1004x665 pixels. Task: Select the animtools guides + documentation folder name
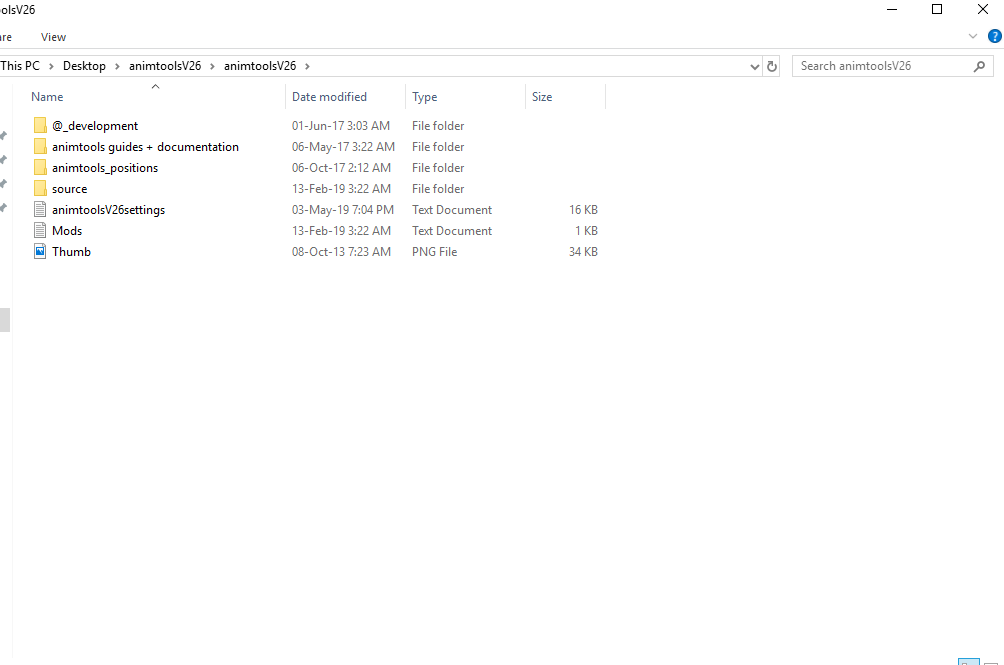(x=145, y=147)
